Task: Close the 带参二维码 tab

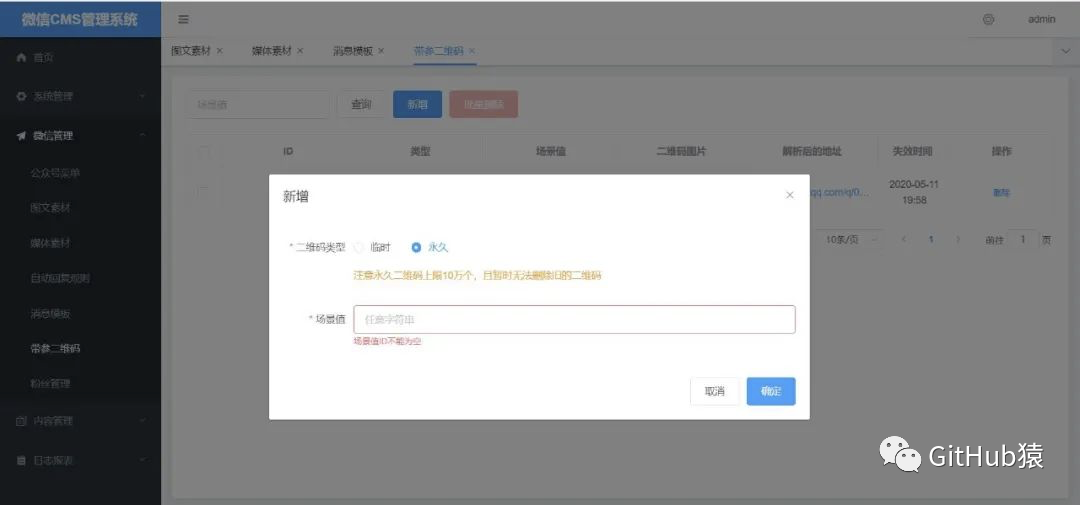Action: pos(472,51)
